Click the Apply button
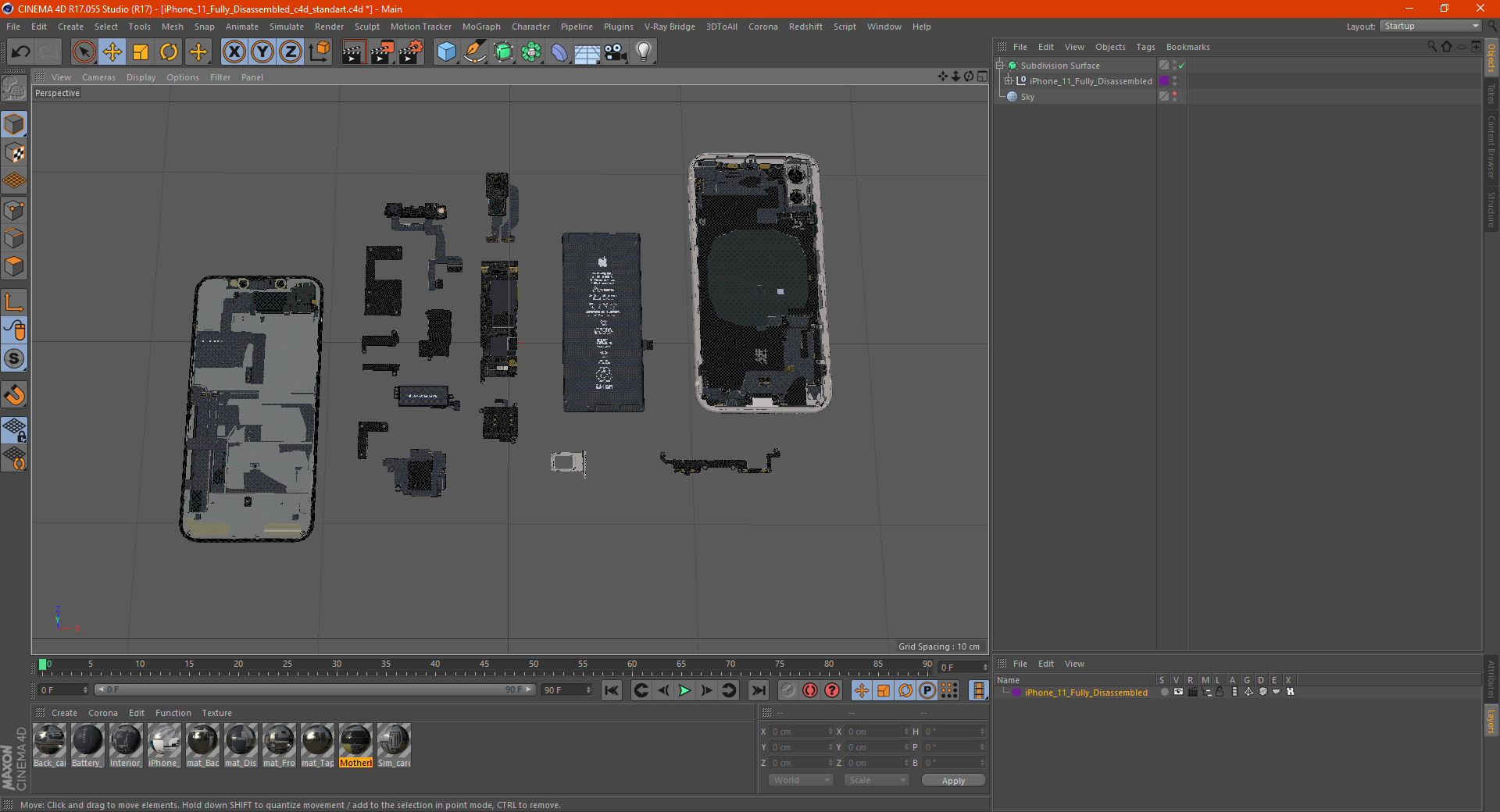The width and height of the screenshot is (1500, 812). (953, 781)
